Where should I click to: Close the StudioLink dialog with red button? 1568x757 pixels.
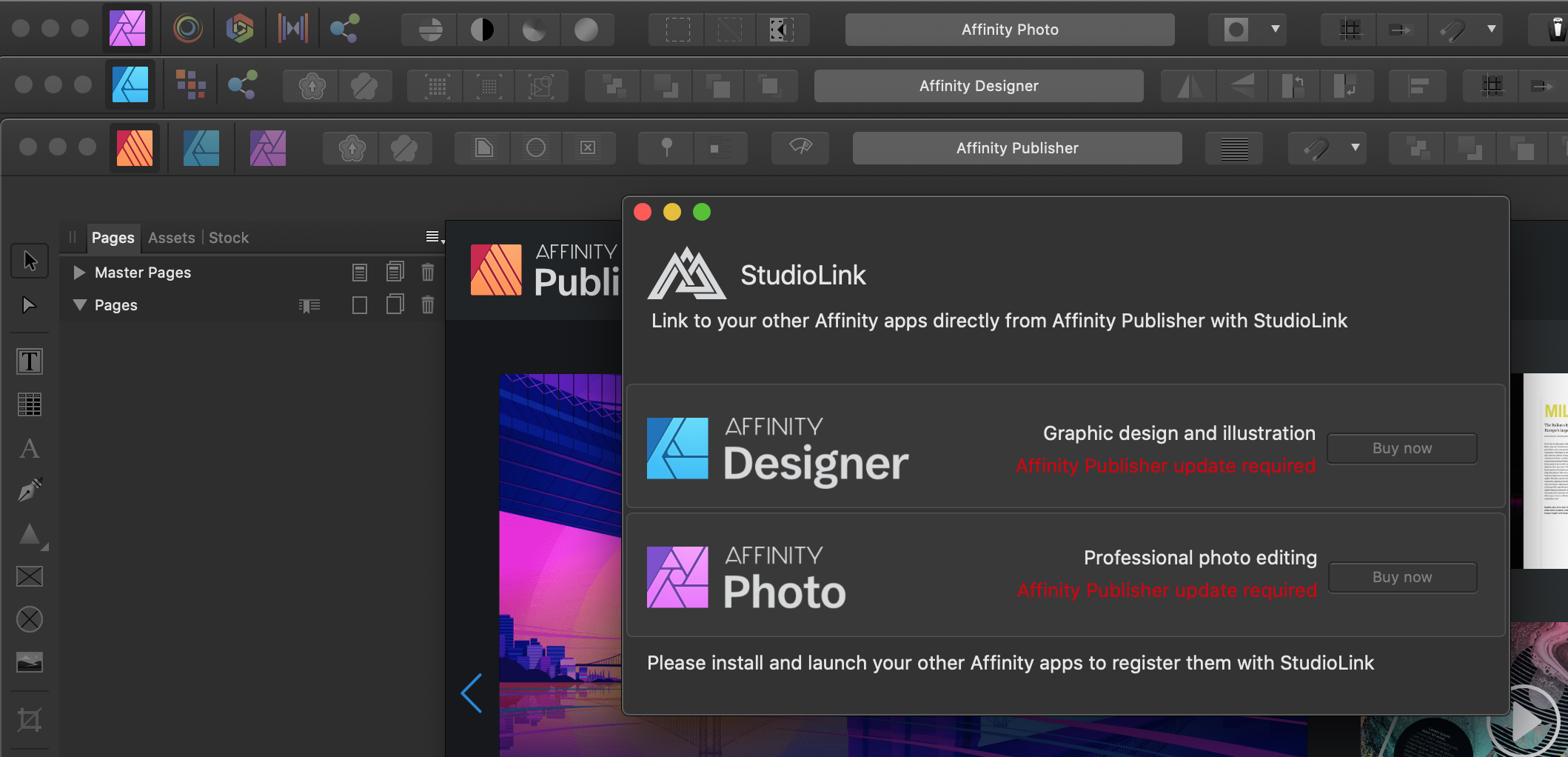643,213
